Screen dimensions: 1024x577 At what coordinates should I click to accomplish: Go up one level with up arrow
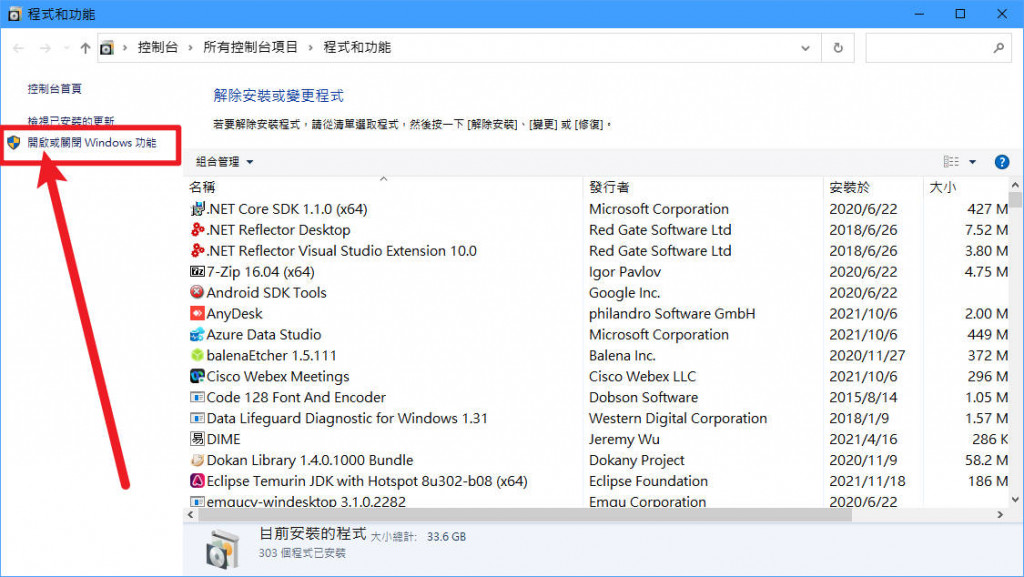pyautogui.click(x=85, y=48)
